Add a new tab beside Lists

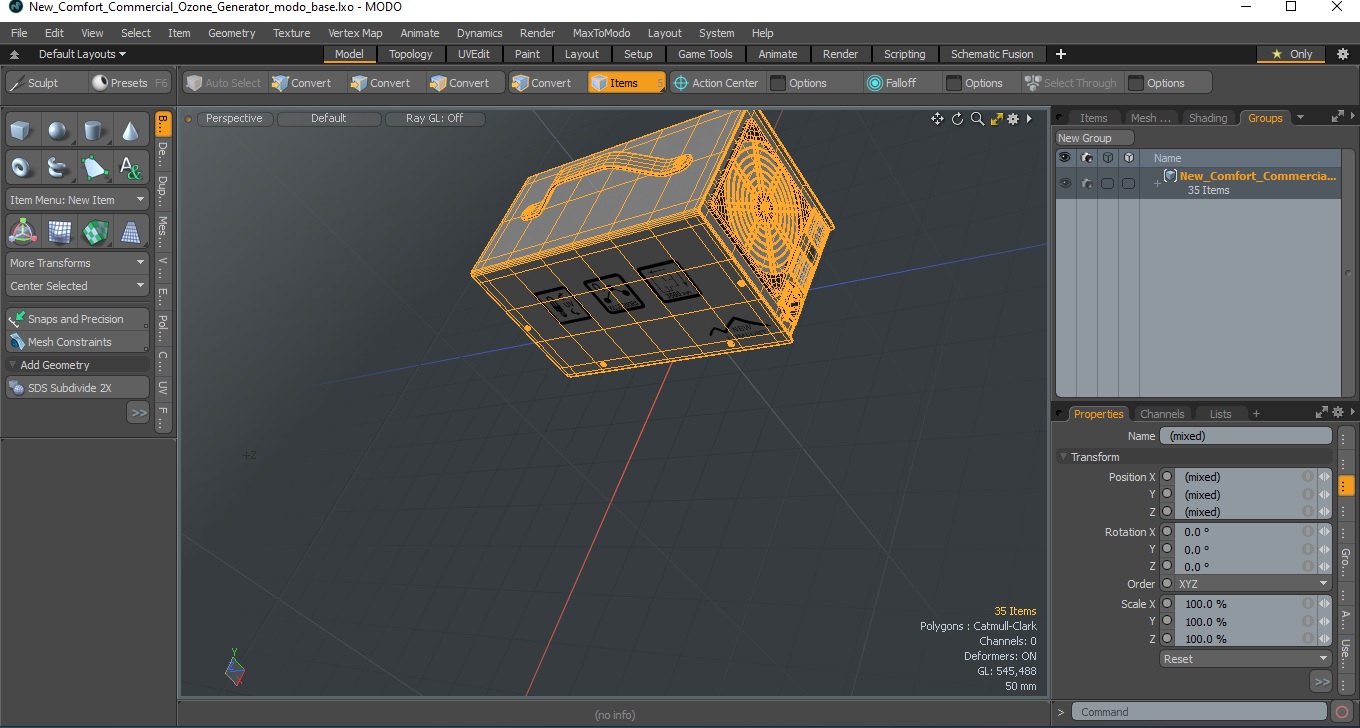coord(1256,414)
